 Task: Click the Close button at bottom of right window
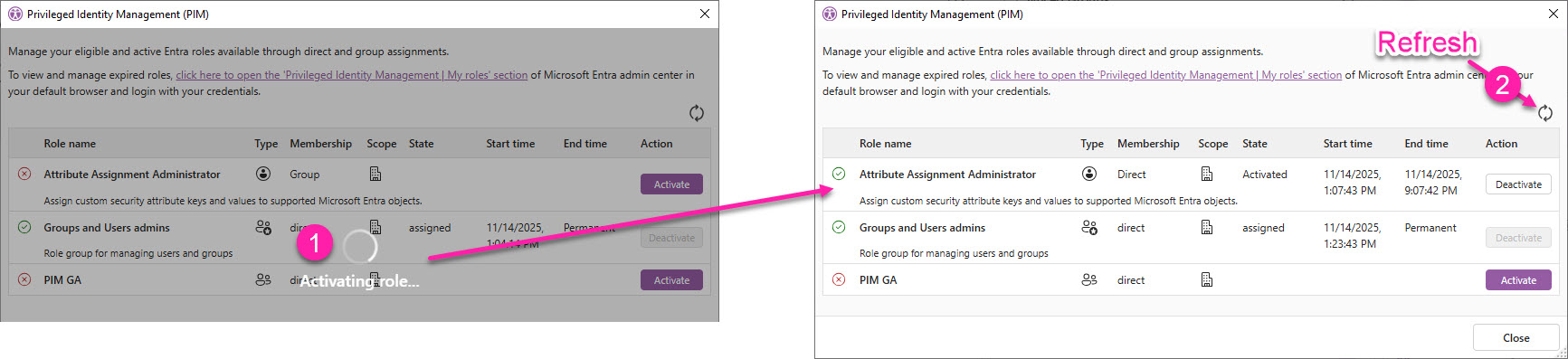[1516, 337]
